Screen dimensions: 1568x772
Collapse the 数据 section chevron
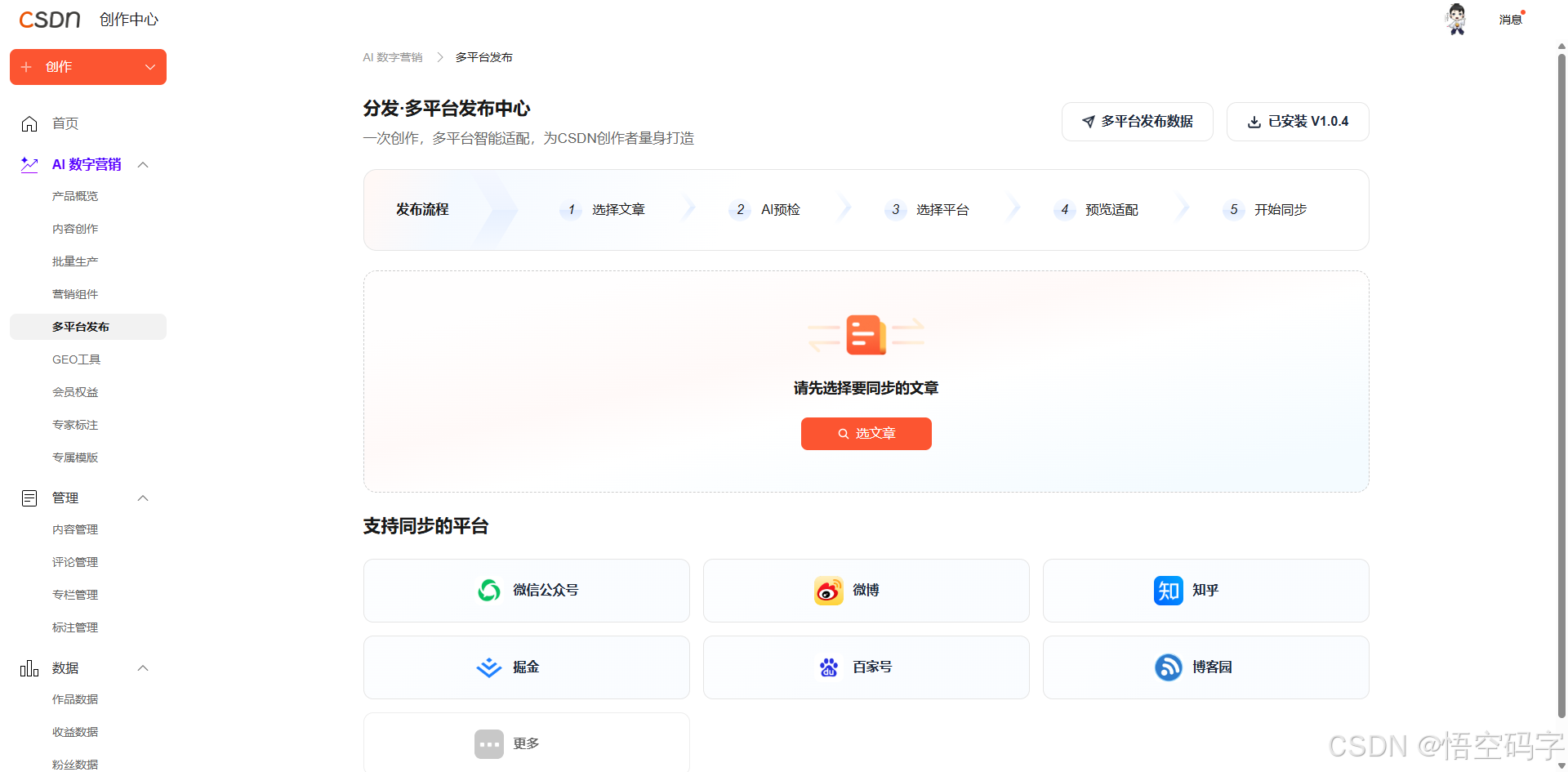coord(143,668)
